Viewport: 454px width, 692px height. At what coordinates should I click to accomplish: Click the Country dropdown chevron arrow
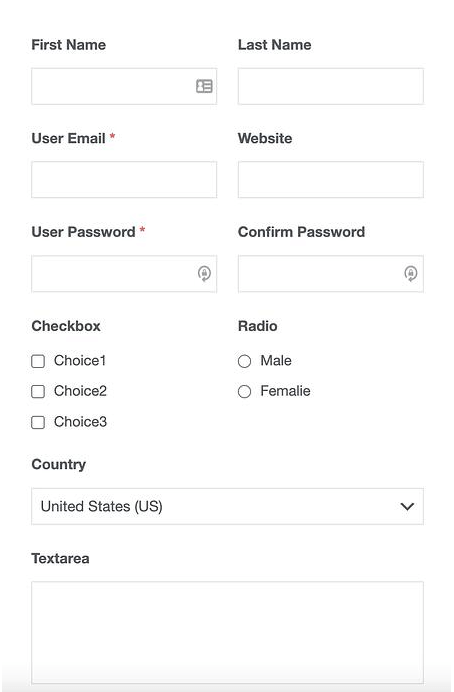pyautogui.click(x=407, y=506)
